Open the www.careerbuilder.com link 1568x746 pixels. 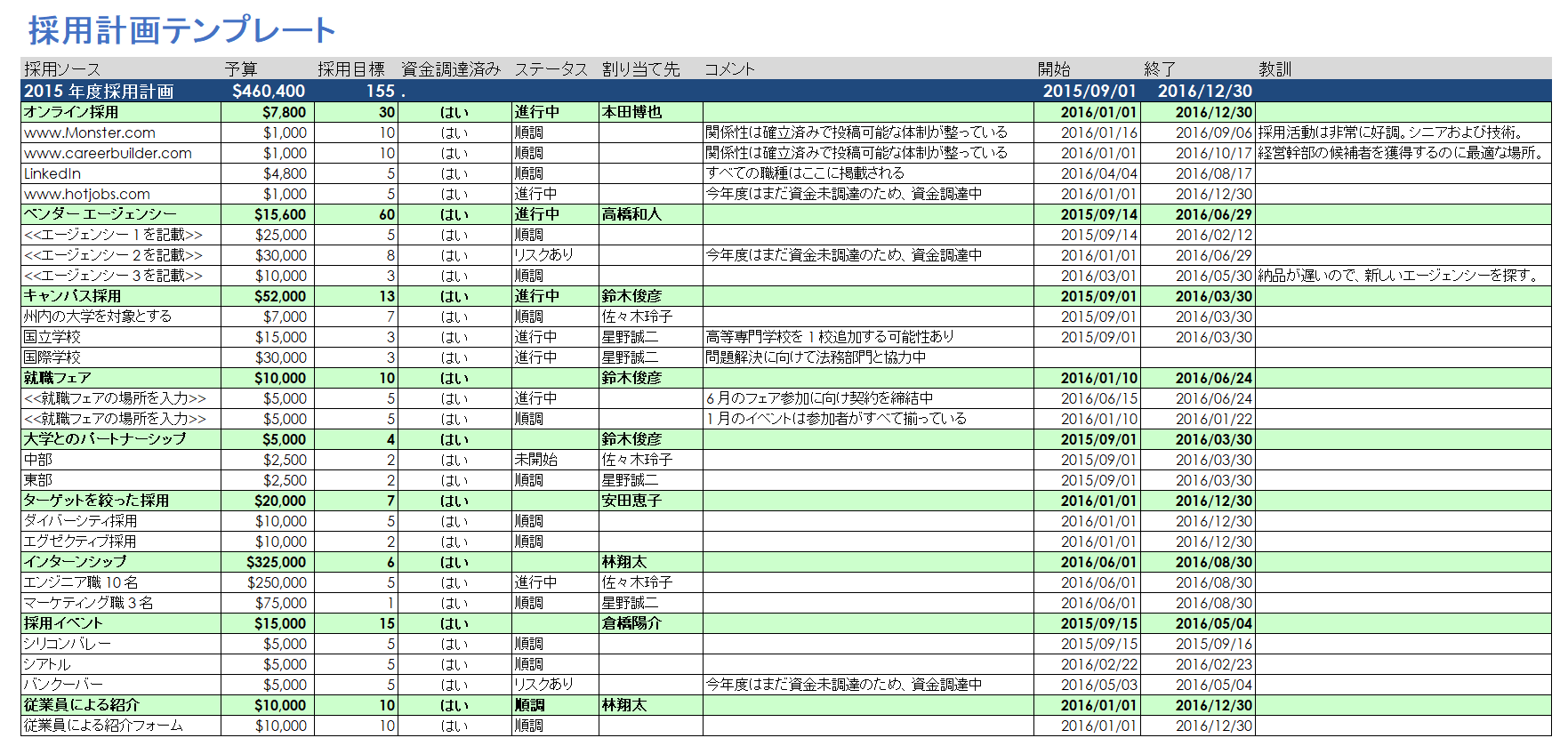coord(108,154)
